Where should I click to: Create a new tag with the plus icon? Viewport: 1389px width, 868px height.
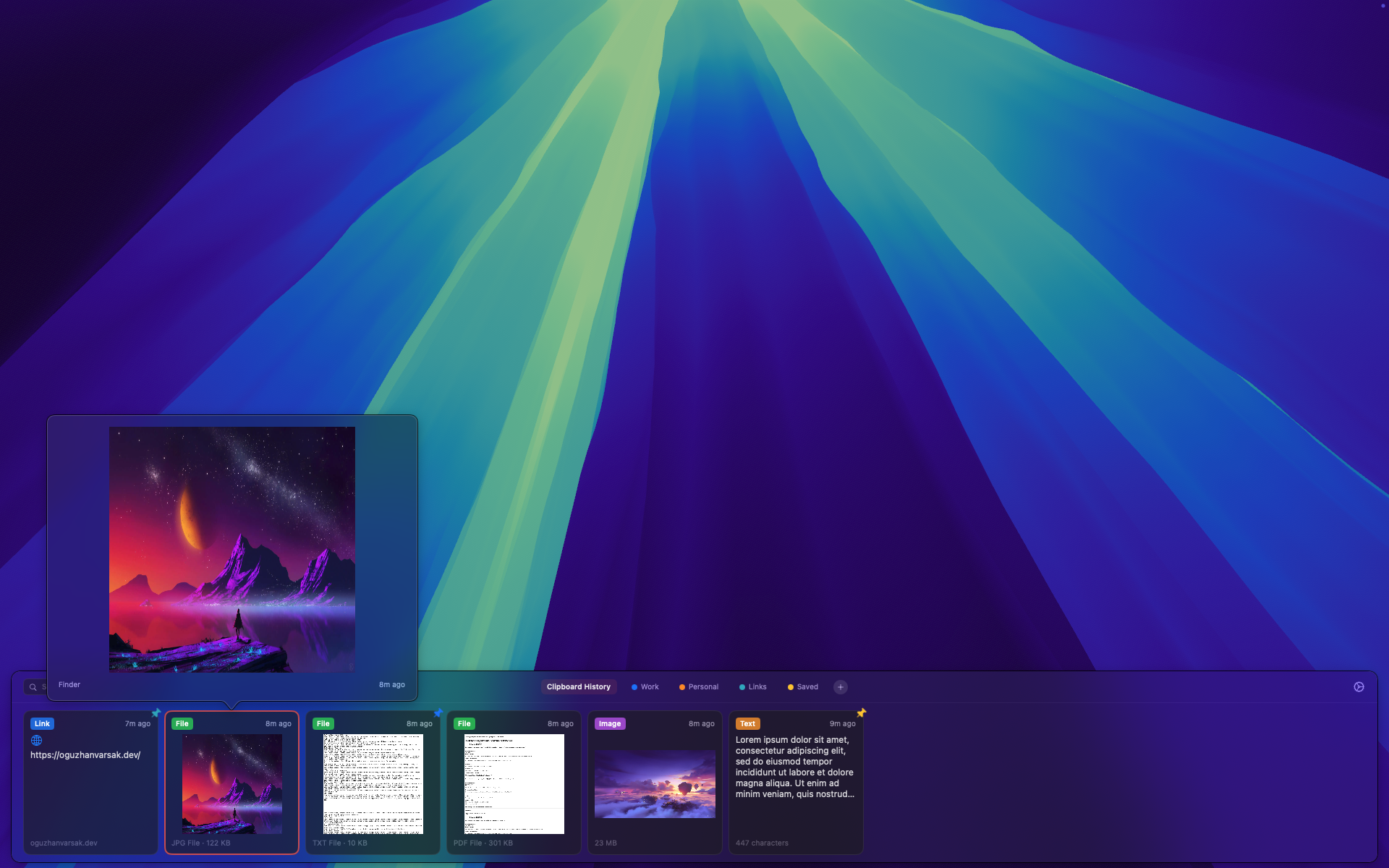click(840, 686)
